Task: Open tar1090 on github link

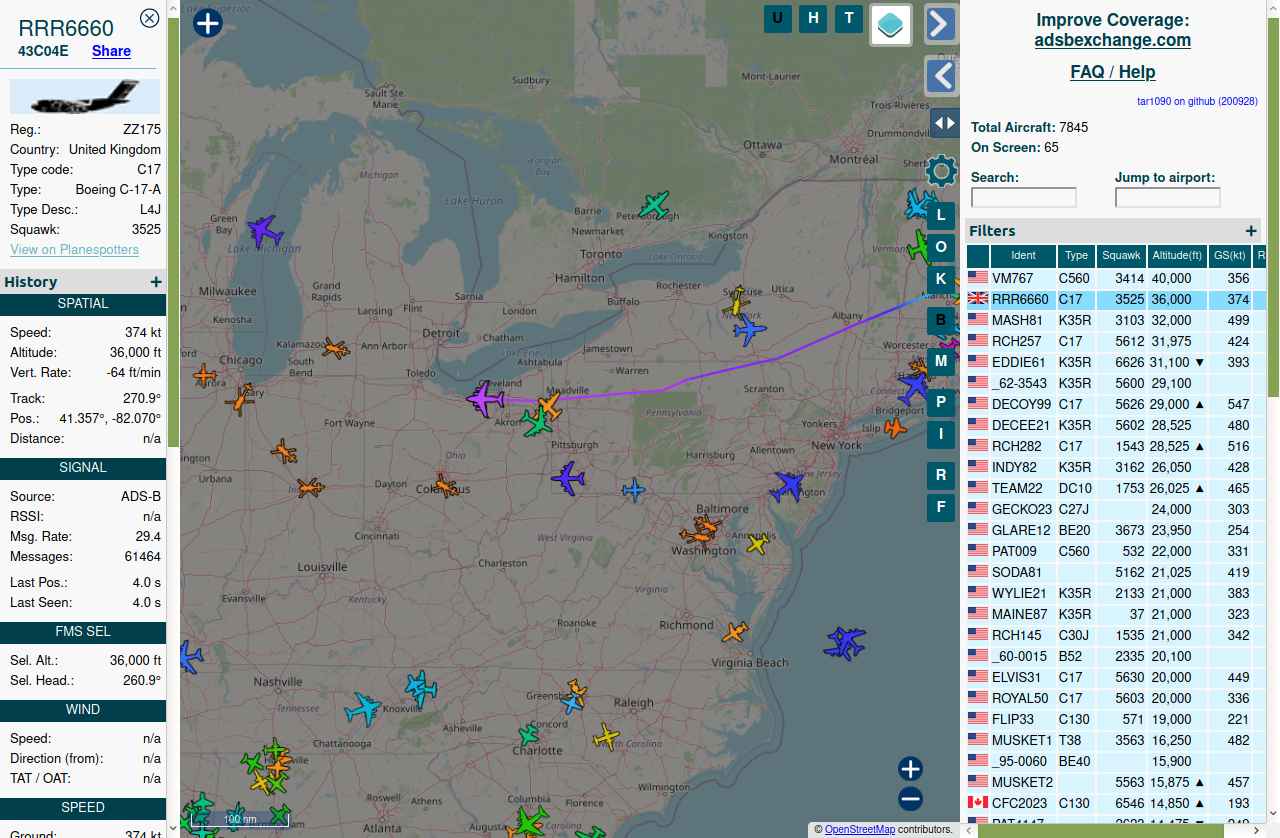Action: (1198, 101)
